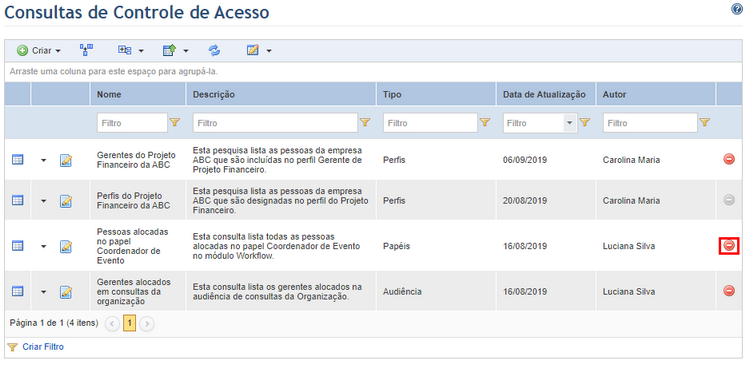This screenshot has width=750, height=365.
Task: Open table view of Pessoas alocadas no papel
Action: [x=17, y=246]
